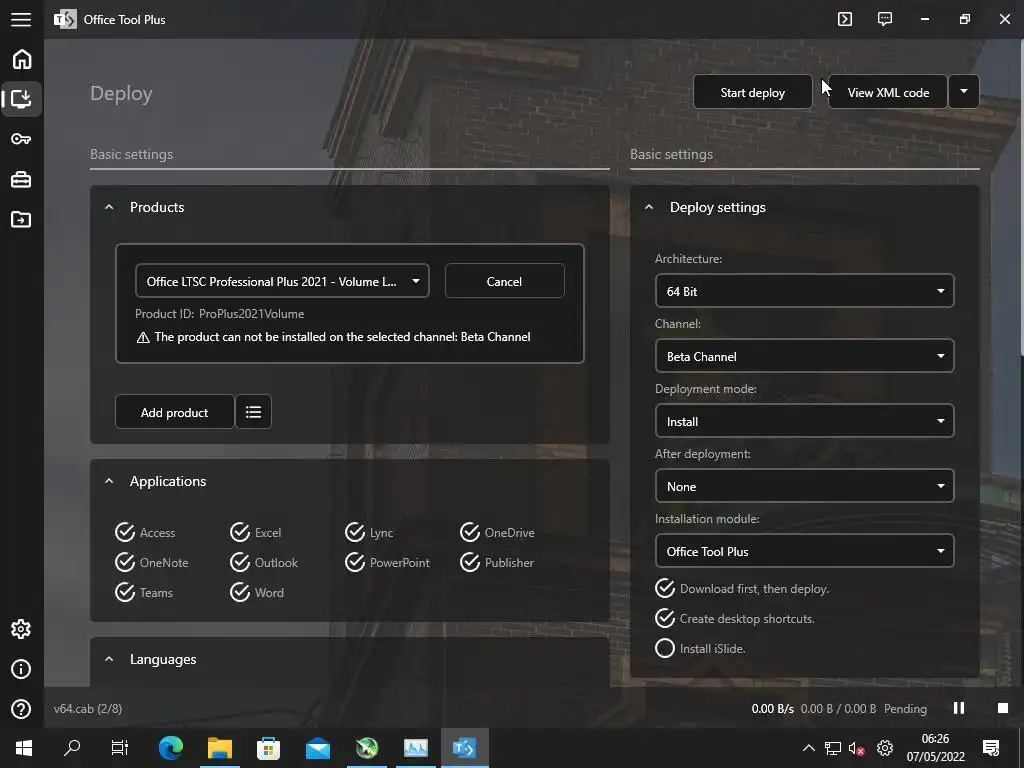This screenshot has width=1024, height=768.
Task: Open the About info icon
Action: coord(22,669)
